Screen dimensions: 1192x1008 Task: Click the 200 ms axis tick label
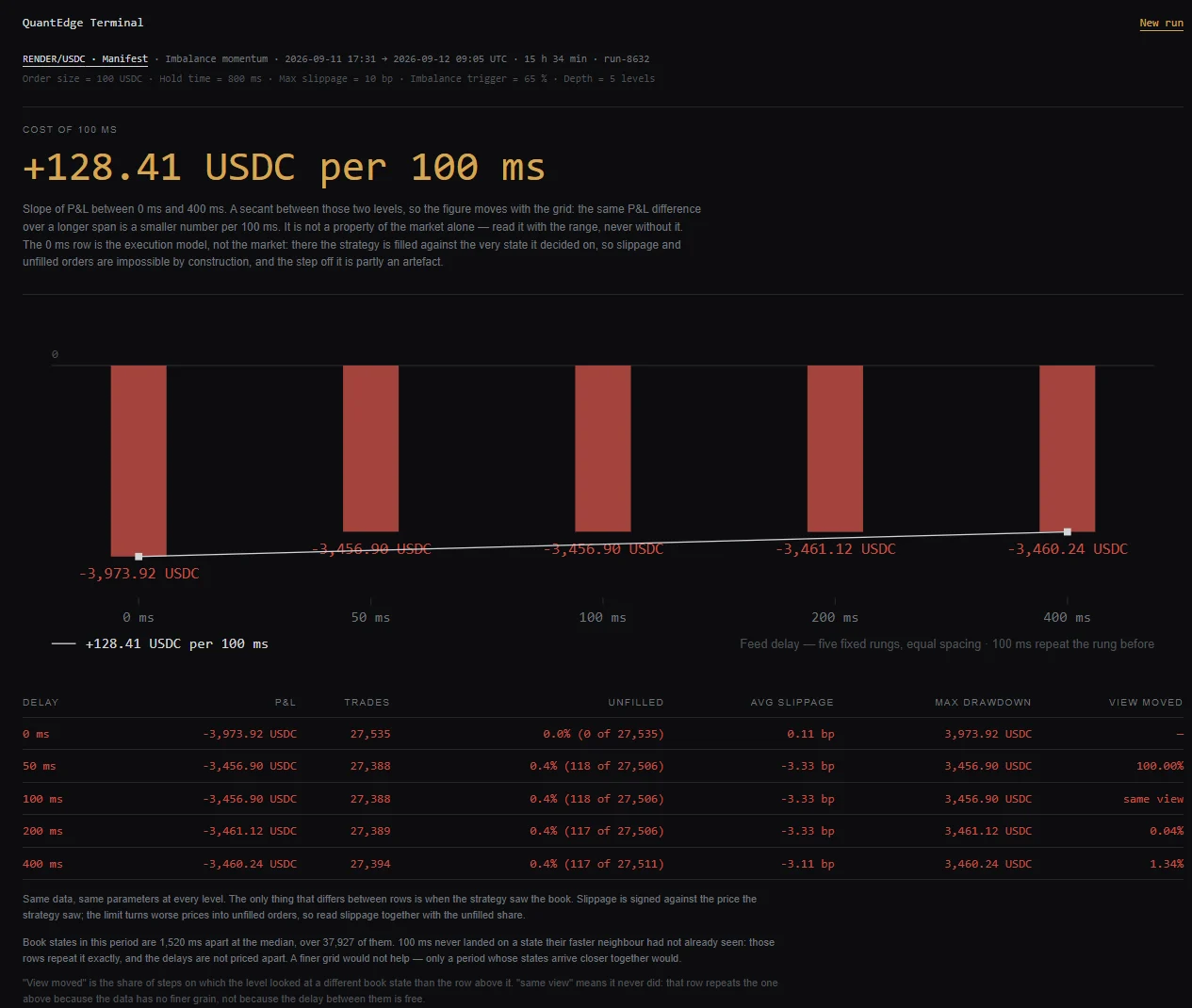[835, 617]
